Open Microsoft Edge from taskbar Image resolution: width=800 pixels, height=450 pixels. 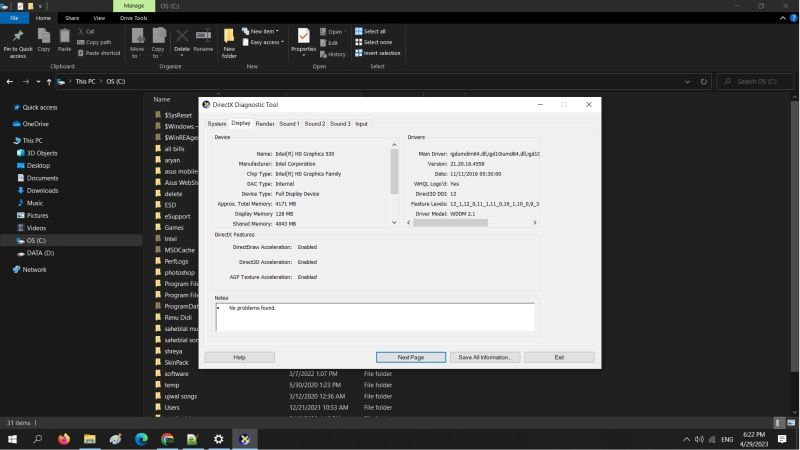coord(141,439)
